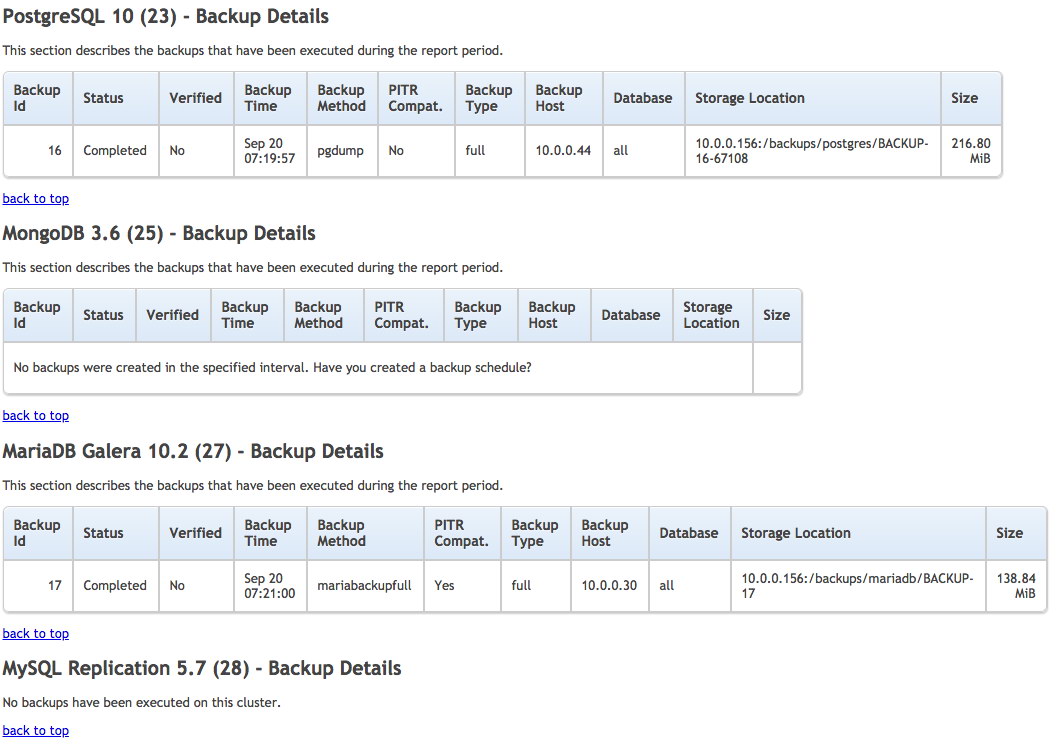
Task: Click PITR Compat. value "No" in backup 16 row
Action: click(x=396, y=151)
